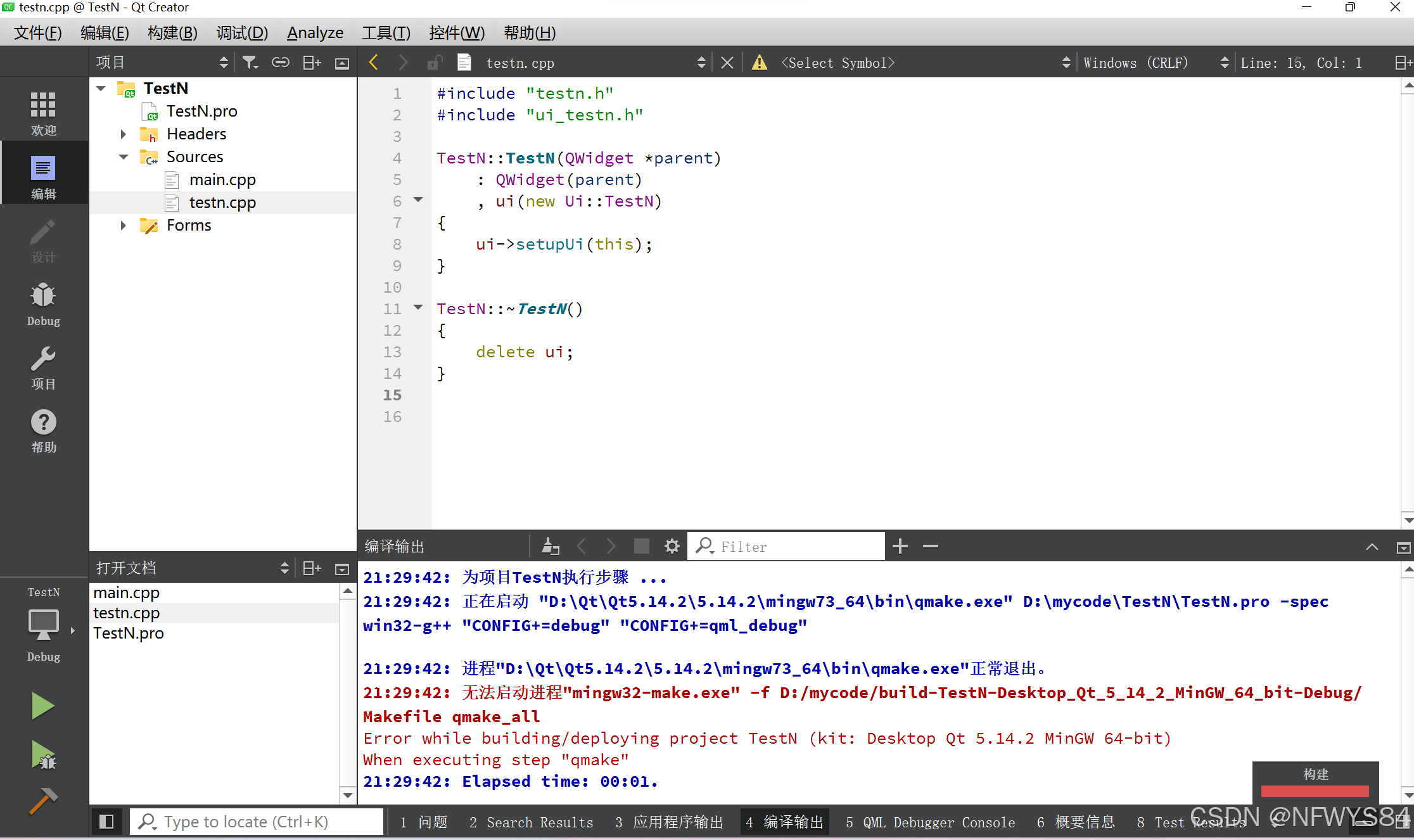
Task: Click the project tree filter icon
Action: click(x=250, y=63)
